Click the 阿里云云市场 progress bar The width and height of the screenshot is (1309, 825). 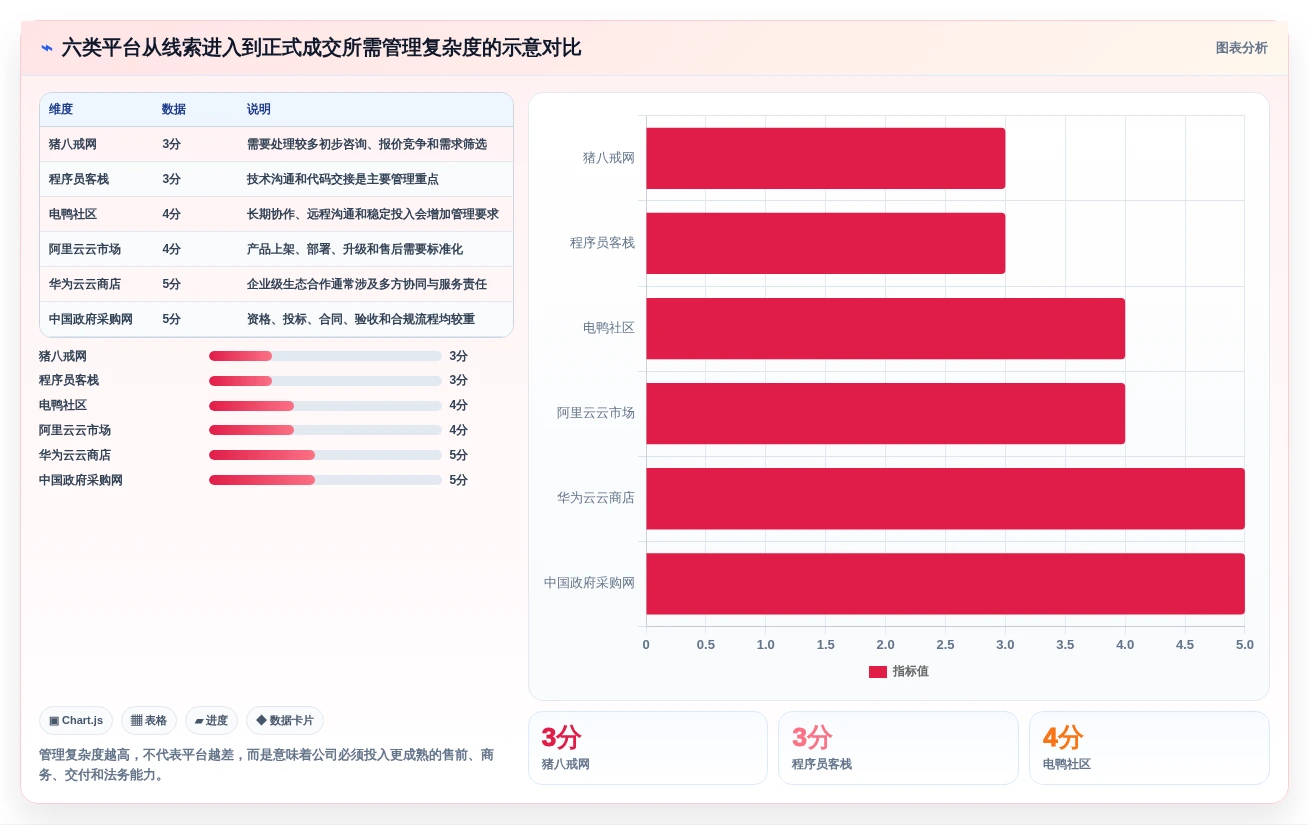point(325,430)
